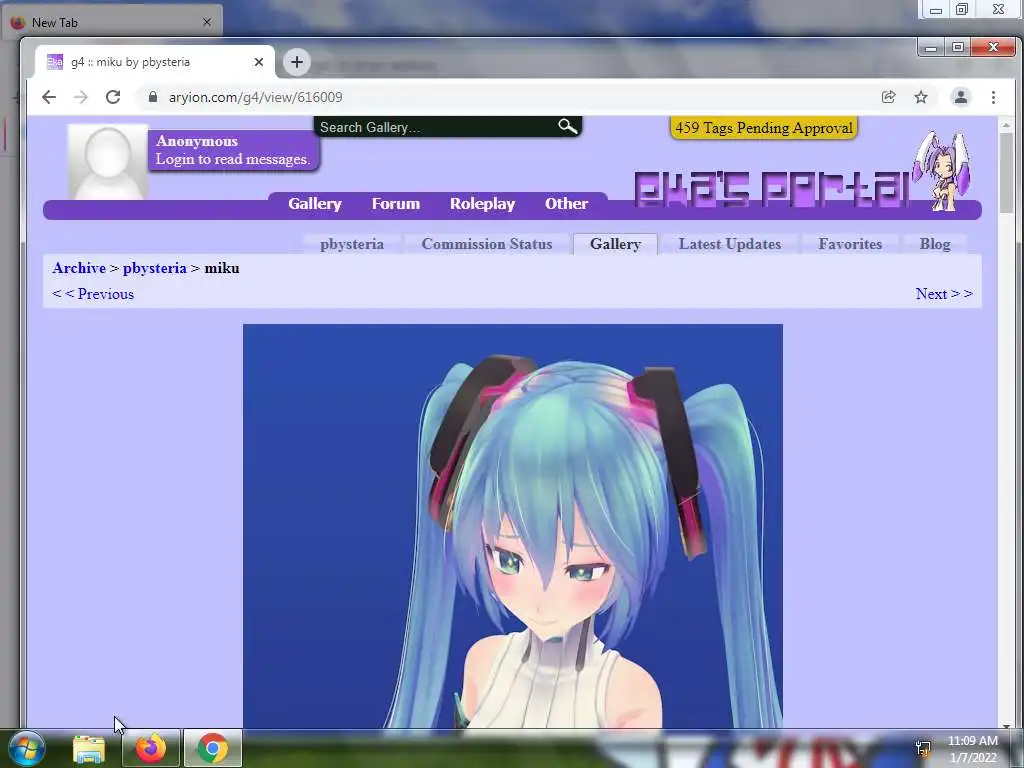Select the Gallery user tab
The image size is (1024, 768).
[x=615, y=244]
